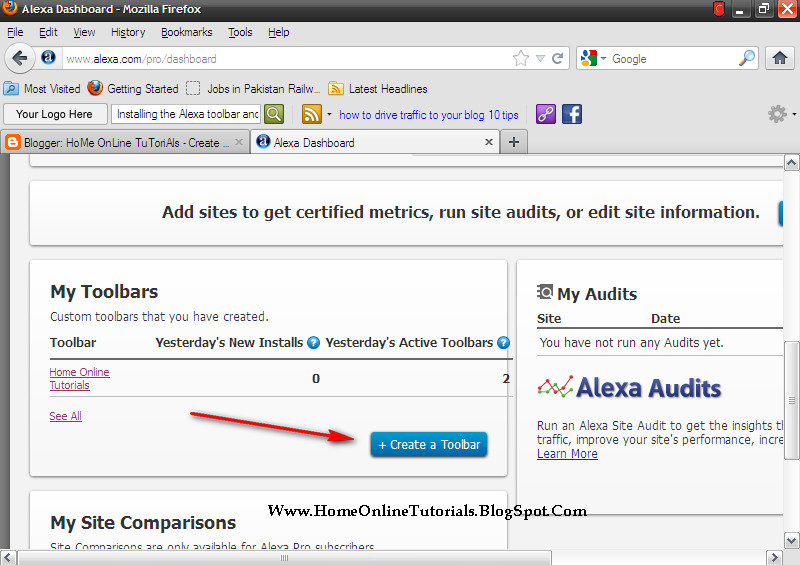Click the vertical scrollbar up arrow
The width and height of the screenshot is (800, 565).
coord(791,163)
